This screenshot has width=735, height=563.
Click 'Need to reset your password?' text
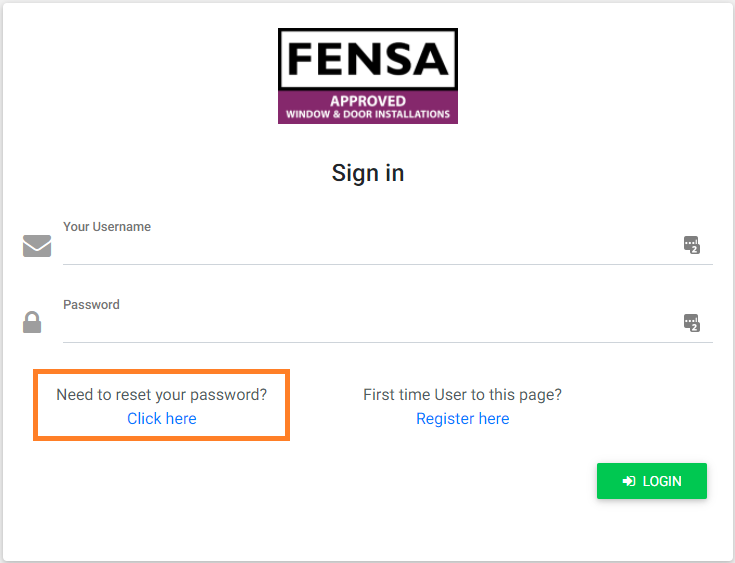(x=162, y=395)
